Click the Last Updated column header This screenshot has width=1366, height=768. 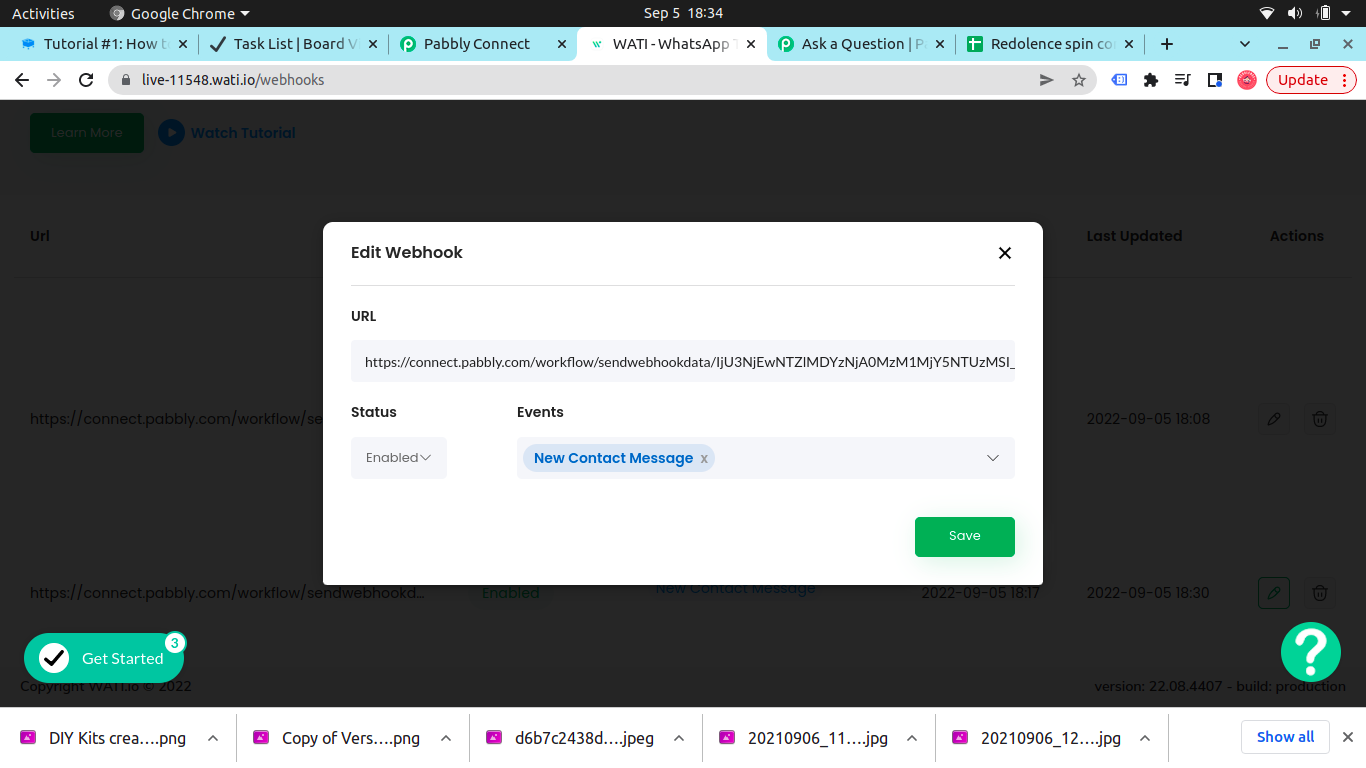[1134, 236]
